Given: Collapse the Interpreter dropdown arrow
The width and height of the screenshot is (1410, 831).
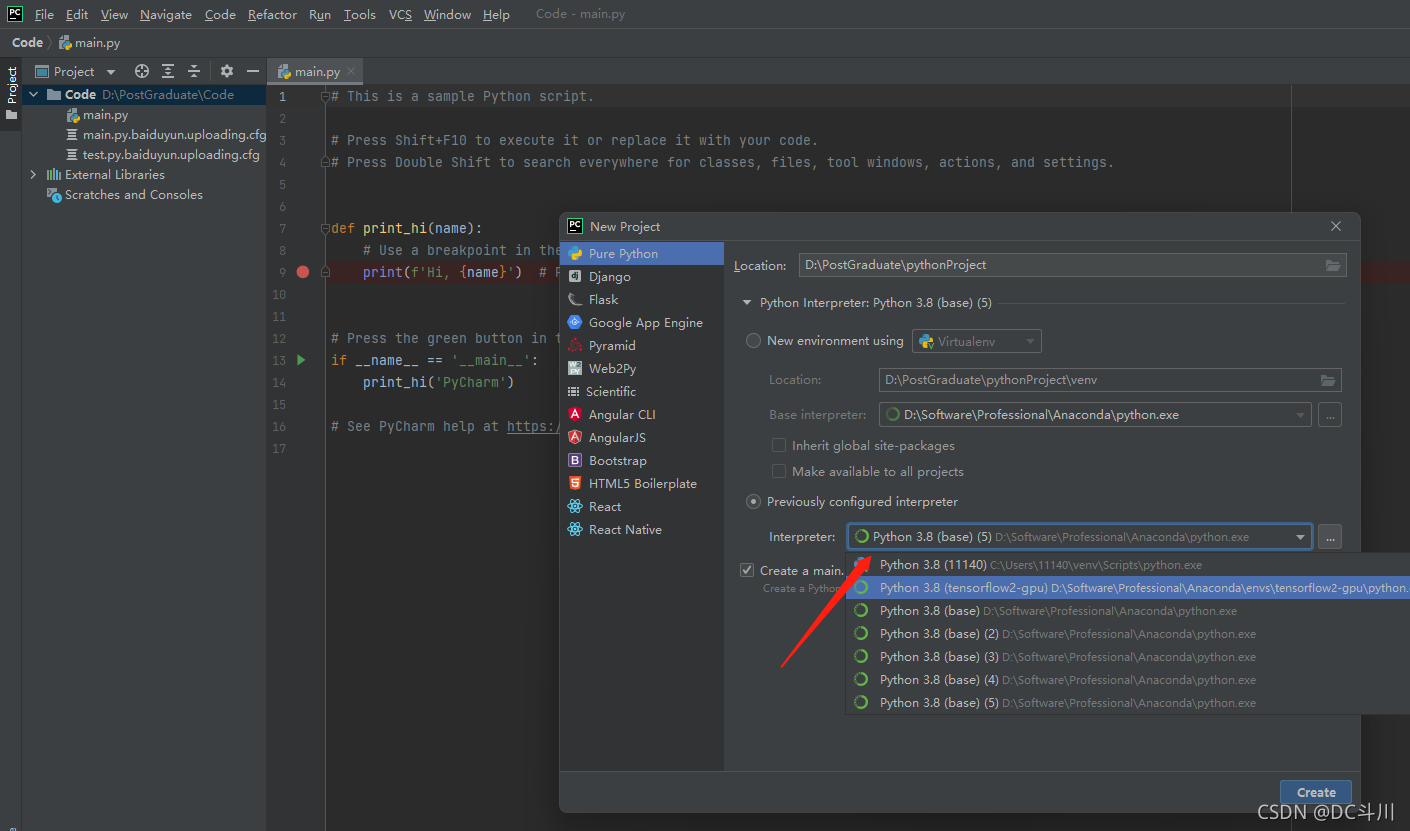Looking at the screenshot, I should click(x=1300, y=537).
